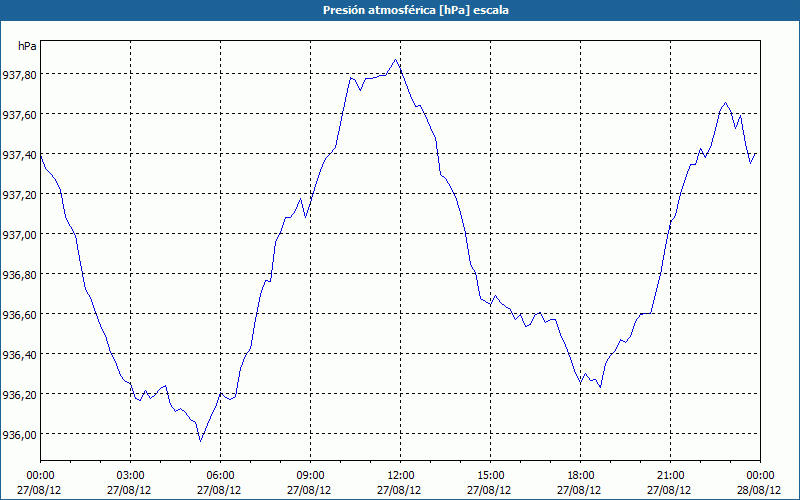
Task: Click the pressure minimum below 936,00 near 05:20
Action: click(x=201, y=441)
